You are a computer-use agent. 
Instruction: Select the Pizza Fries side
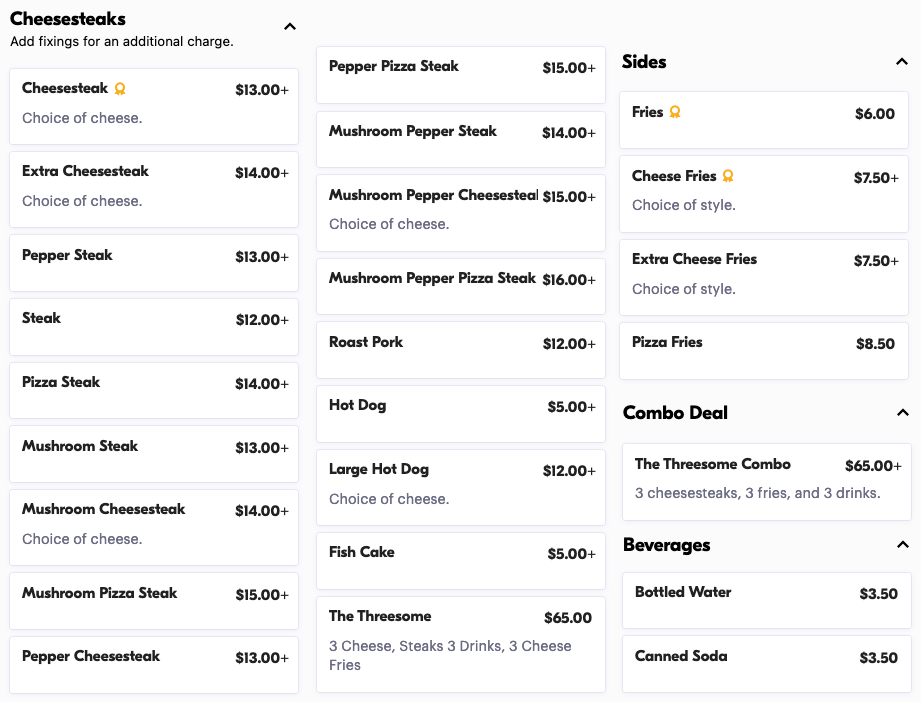764,351
